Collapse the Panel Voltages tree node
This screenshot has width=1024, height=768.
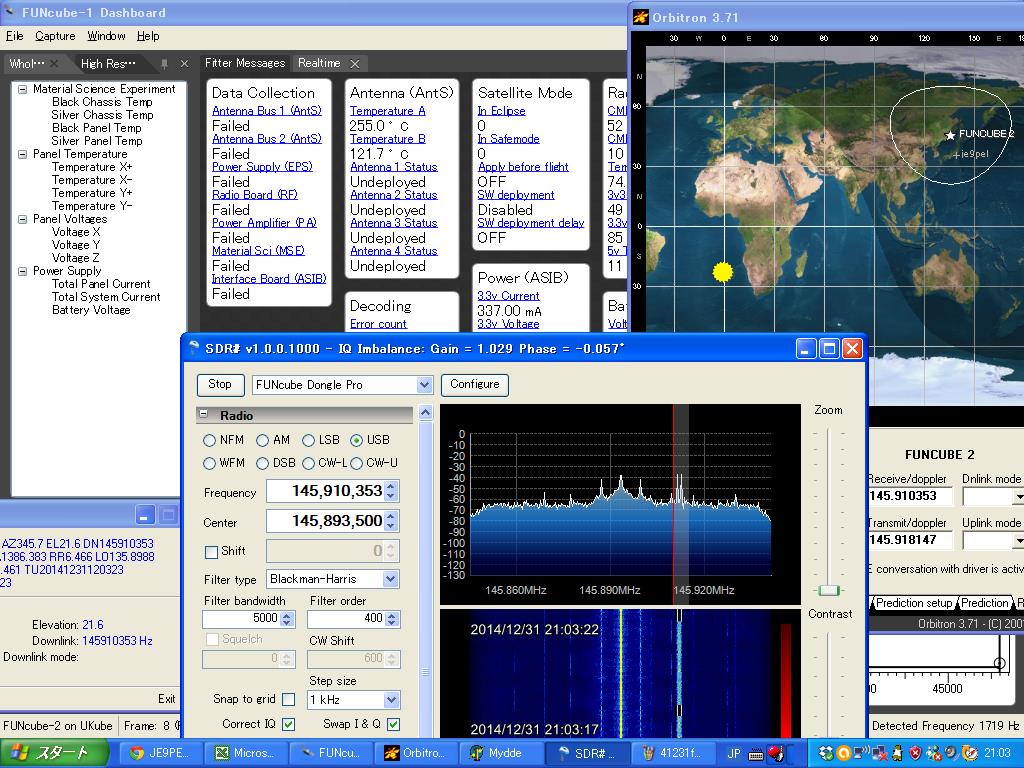pos(23,219)
